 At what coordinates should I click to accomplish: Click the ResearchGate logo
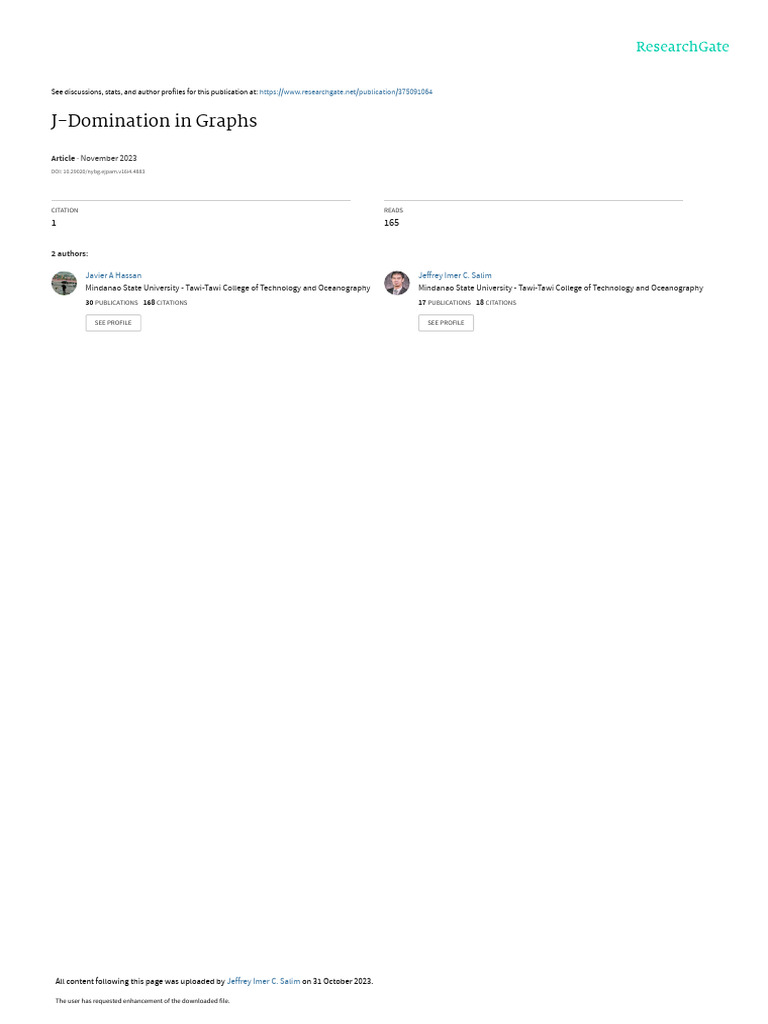pos(682,46)
